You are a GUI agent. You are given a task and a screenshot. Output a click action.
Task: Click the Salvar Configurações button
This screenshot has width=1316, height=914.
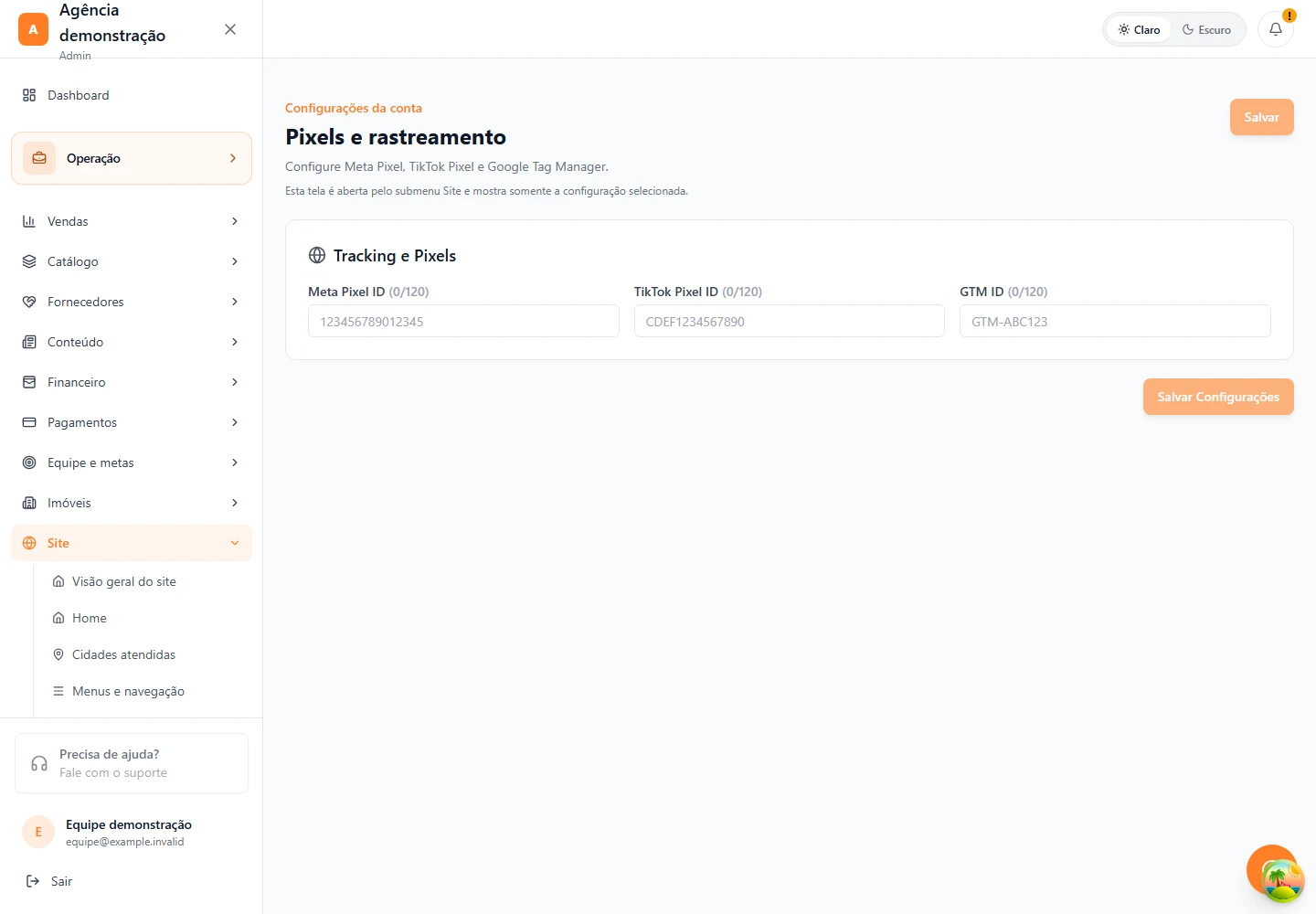click(1218, 397)
